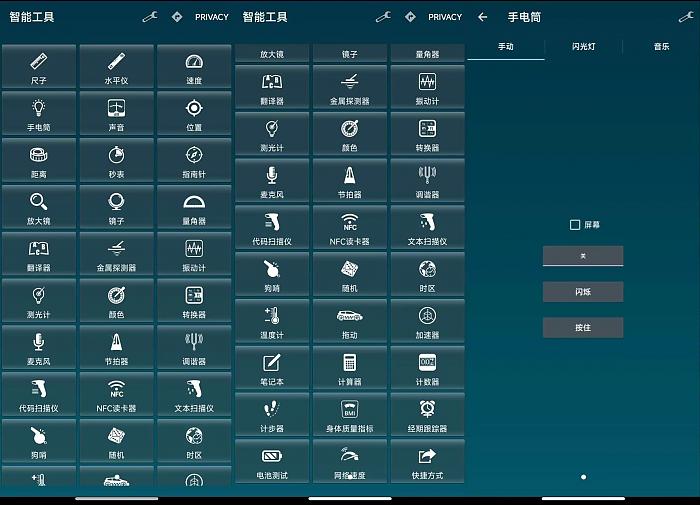This screenshot has height=505, width=700.
Task: Start the 秒表 stopwatch tool
Action: [x=117, y=160]
